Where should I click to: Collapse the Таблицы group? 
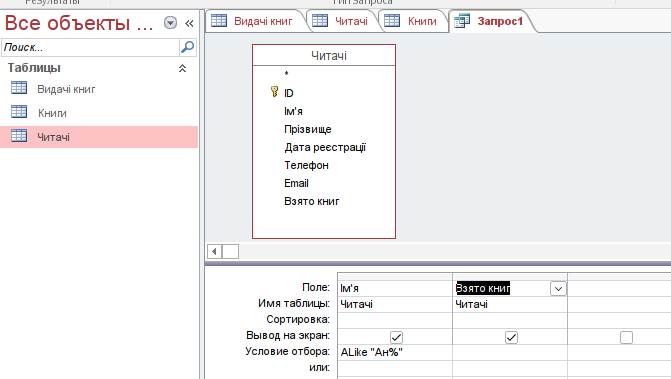coord(182,68)
